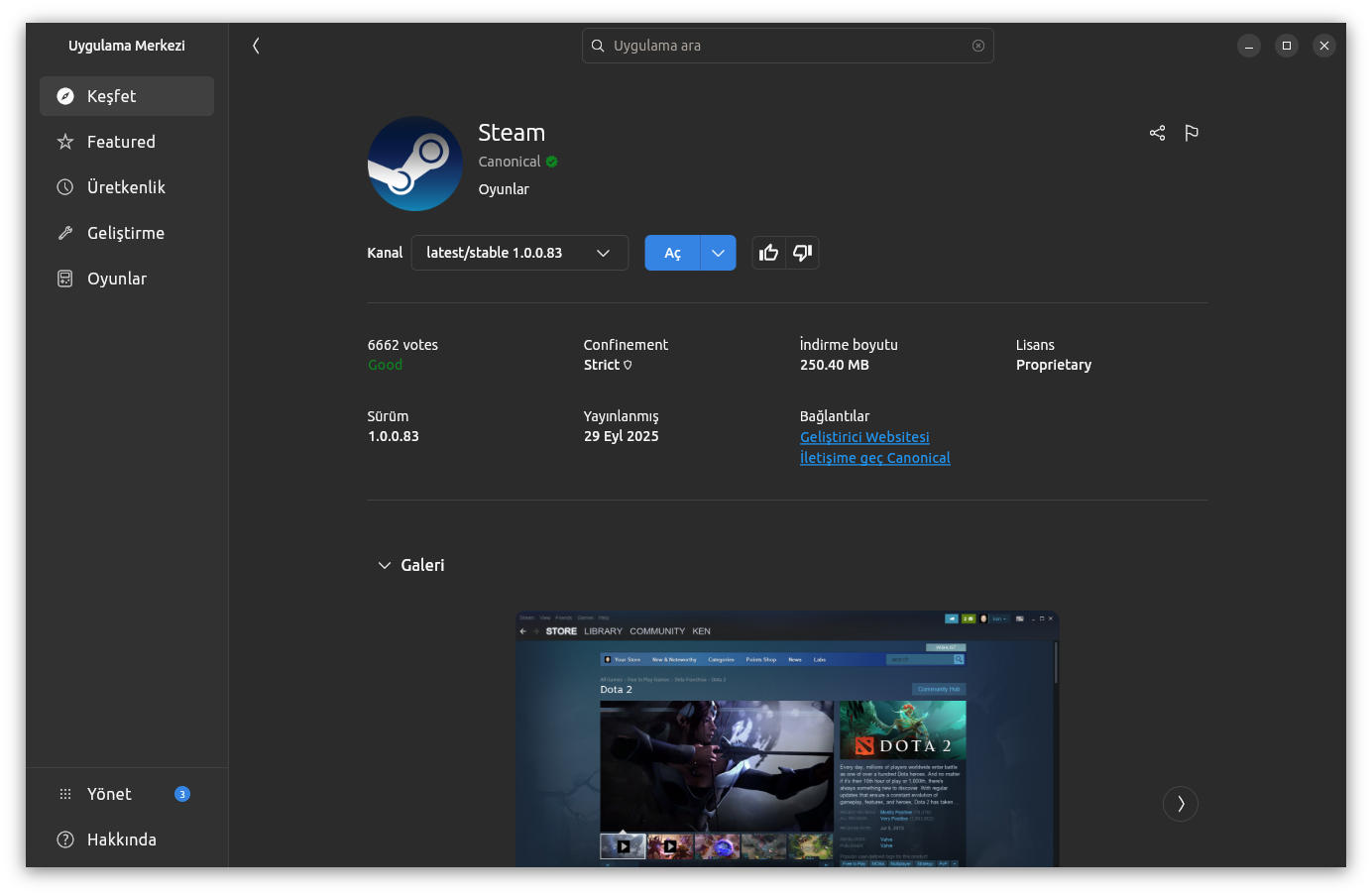Select the Geliştirme category
The width and height of the screenshot is (1372, 896).
(127, 233)
